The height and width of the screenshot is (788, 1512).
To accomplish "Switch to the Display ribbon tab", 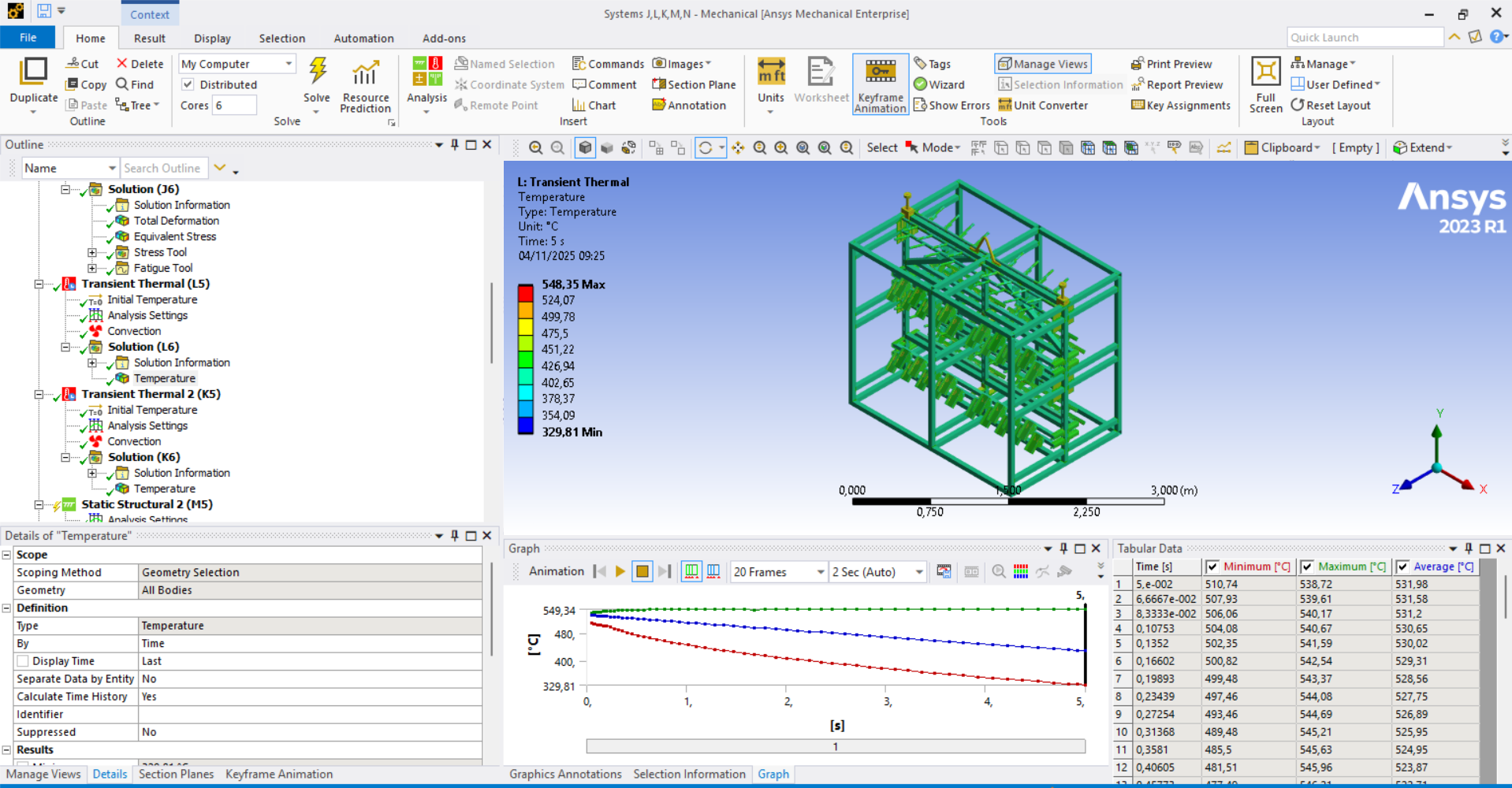I will [212, 38].
